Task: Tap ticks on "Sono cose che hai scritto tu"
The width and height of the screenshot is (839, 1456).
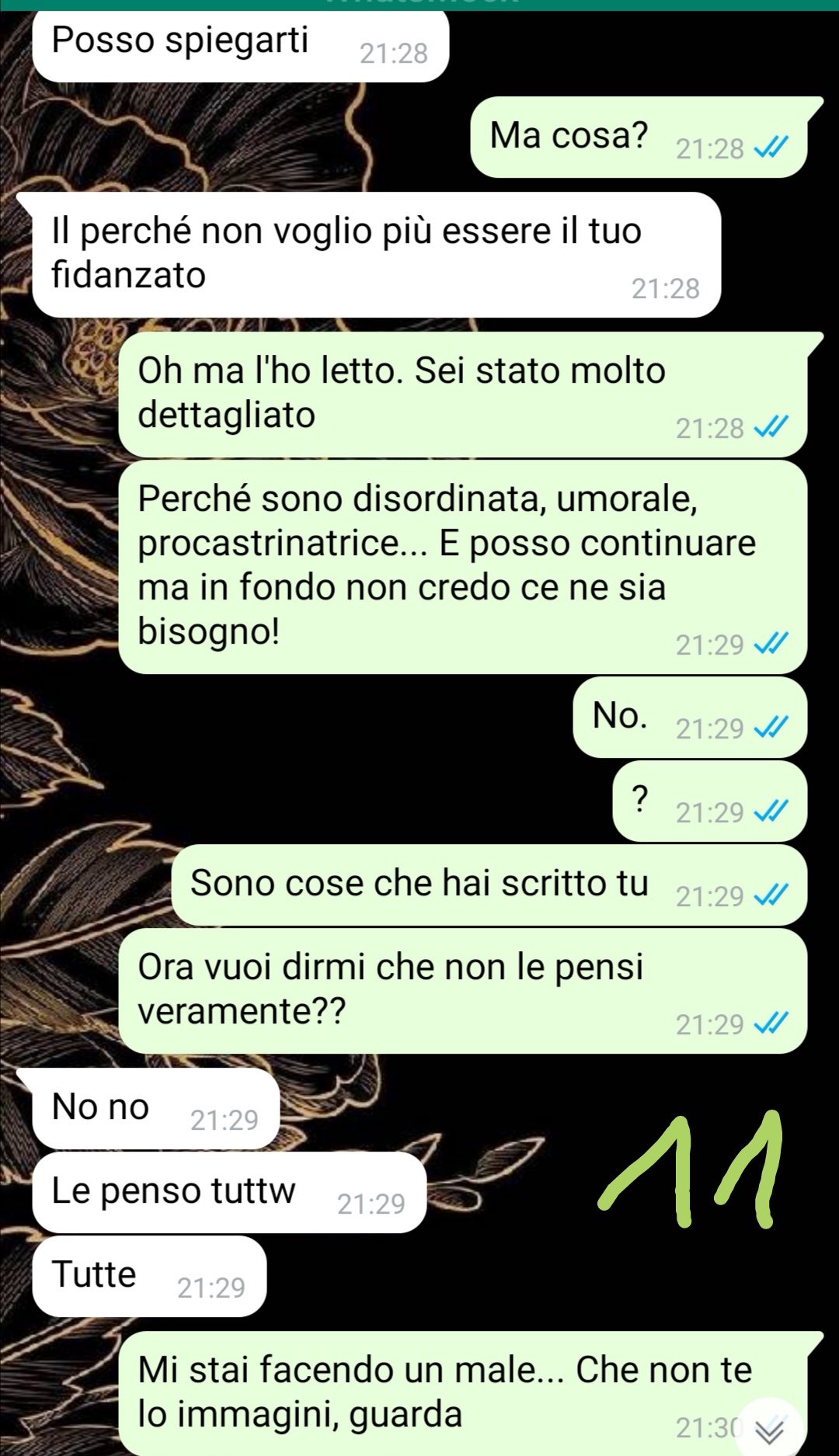Action: click(771, 895)
